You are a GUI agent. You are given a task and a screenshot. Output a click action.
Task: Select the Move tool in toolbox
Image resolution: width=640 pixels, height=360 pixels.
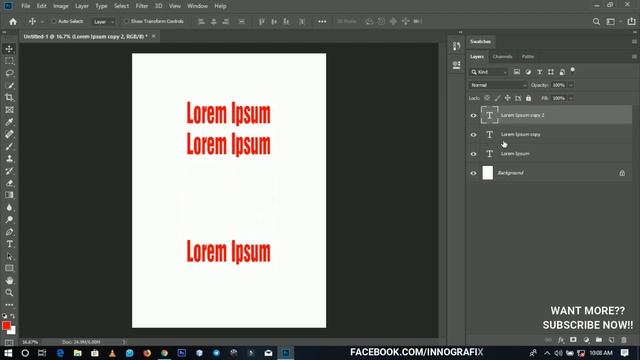click(x=9, y=49)
